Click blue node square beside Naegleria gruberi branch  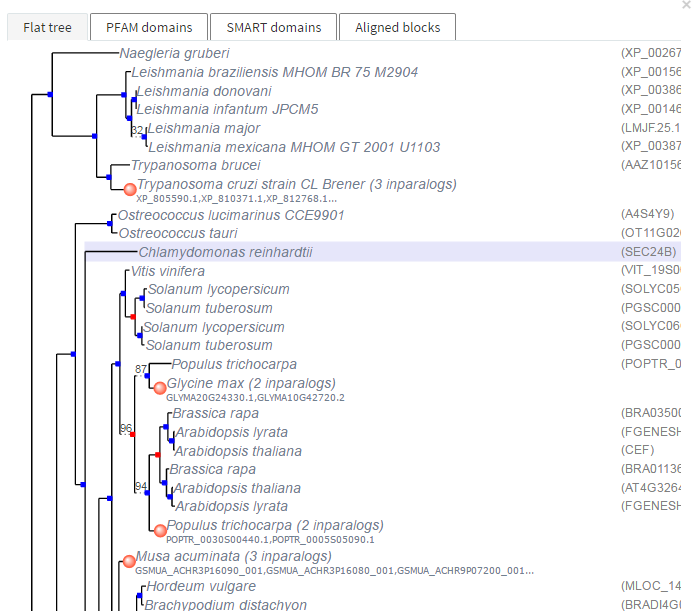coord(49,94)
